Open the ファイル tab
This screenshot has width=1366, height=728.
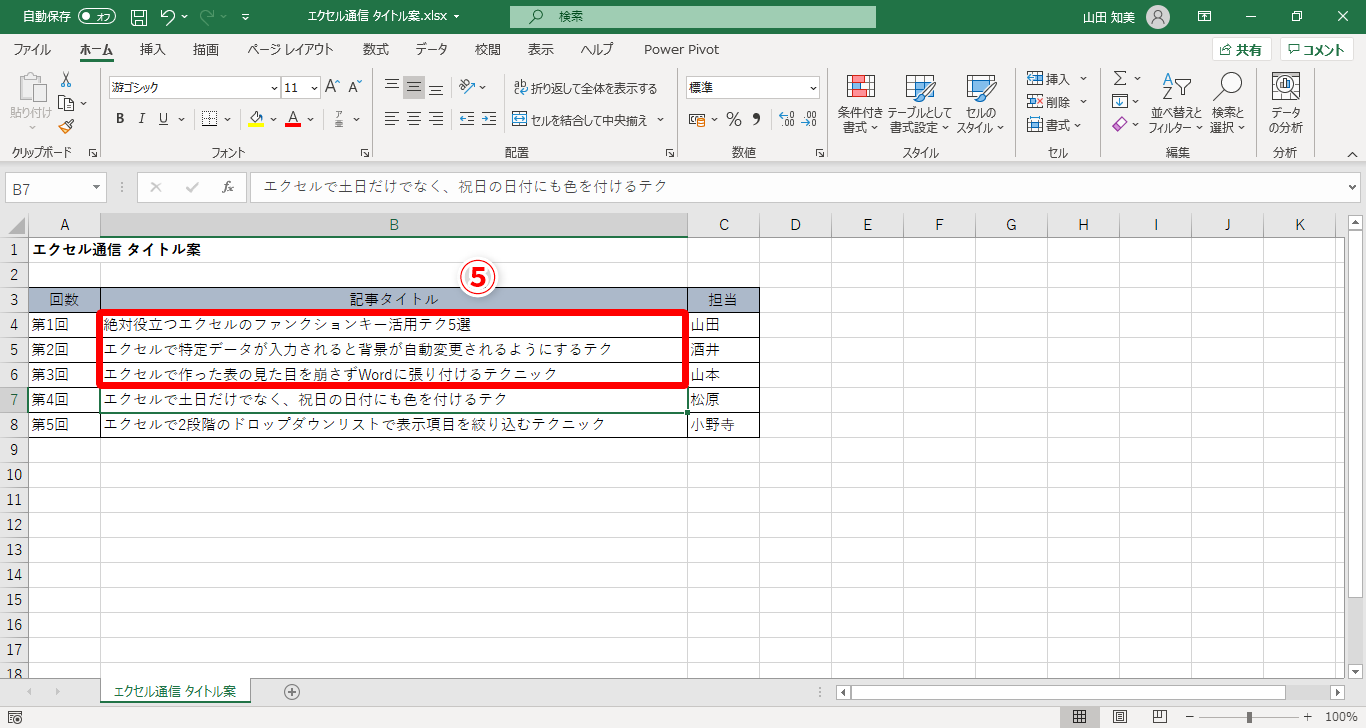pos(32,49)
